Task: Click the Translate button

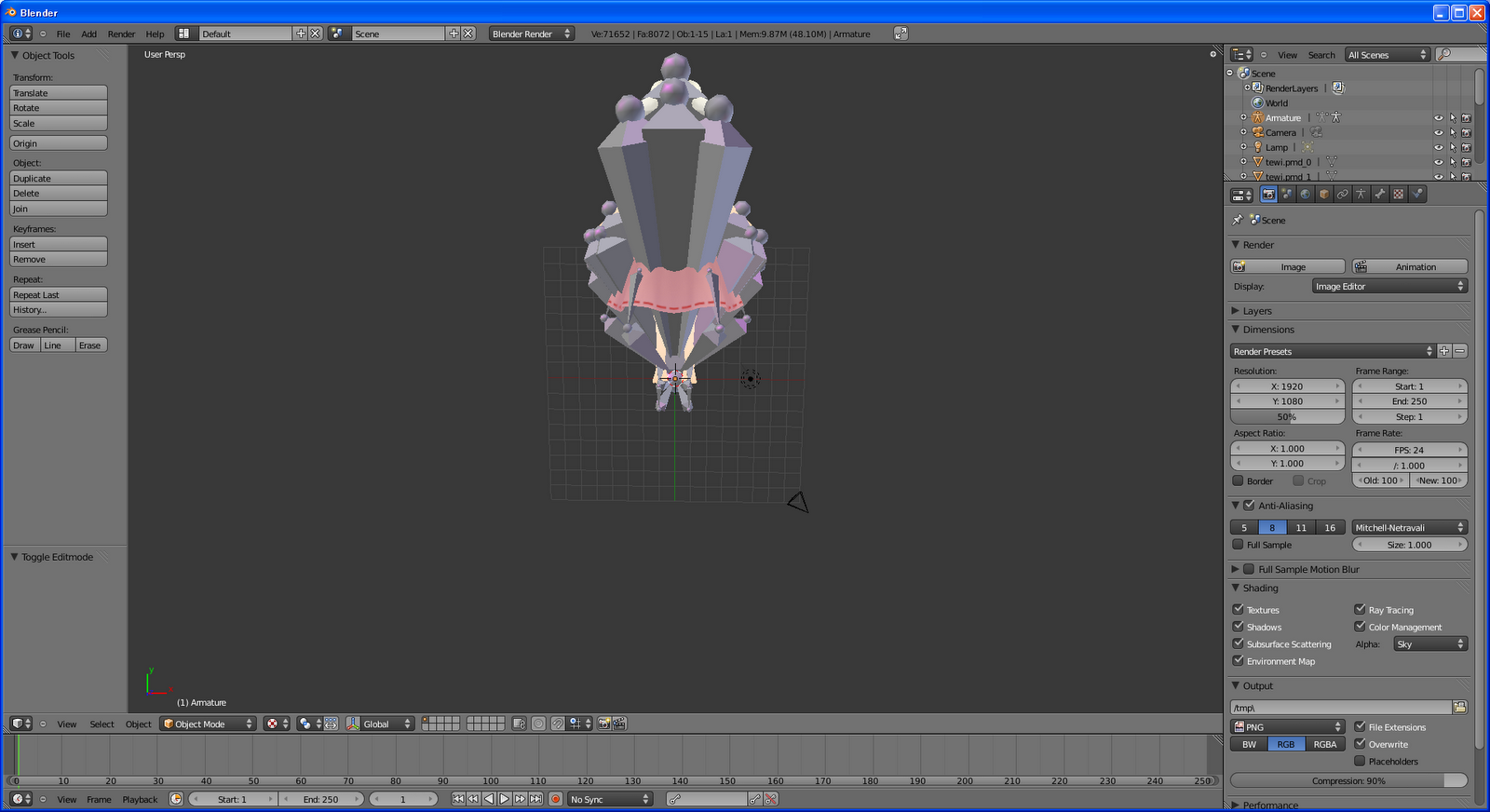Action: click(59, 93)
